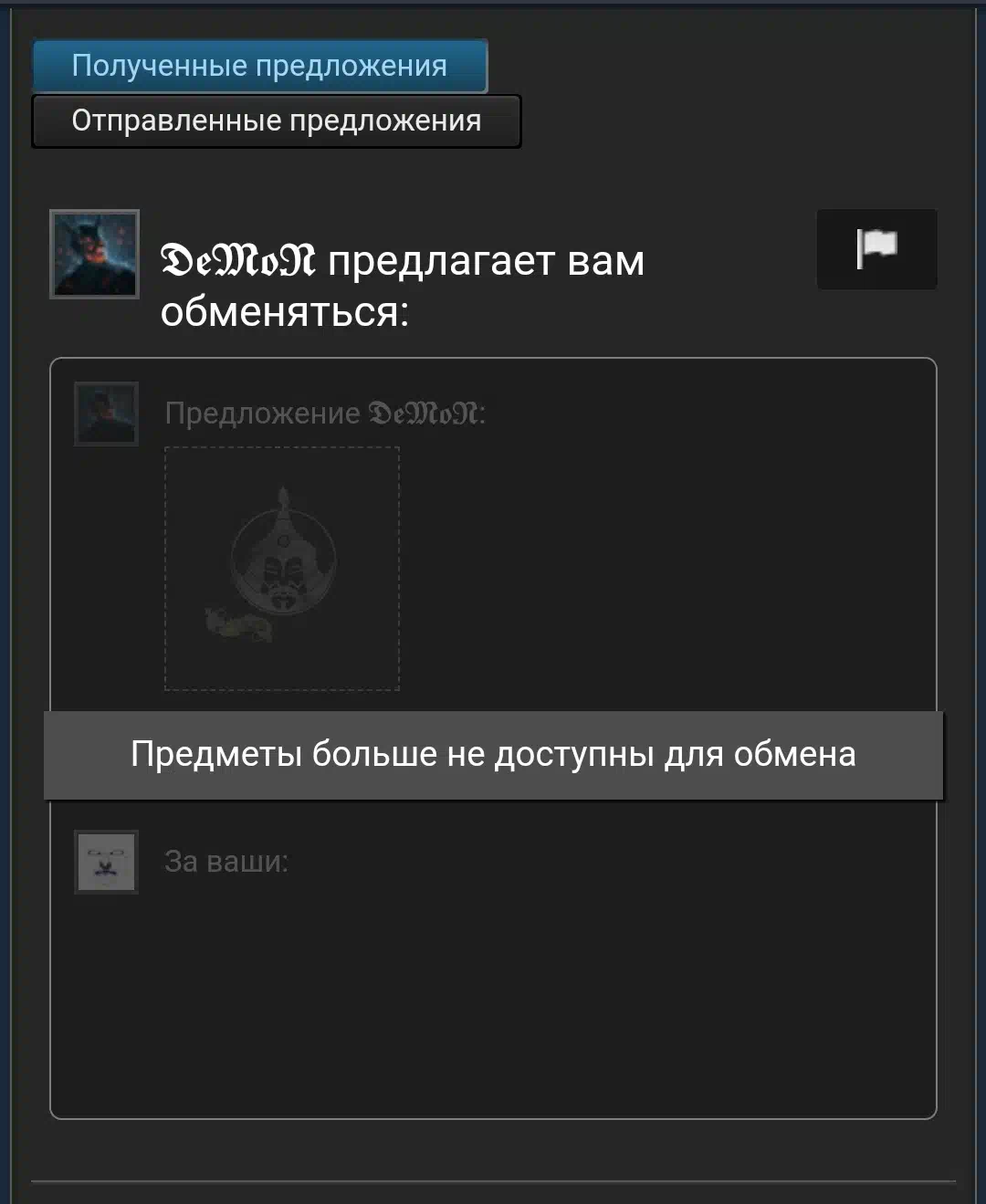Report this trade offer with flag icon
The height and width of the screenshot is (1204, 986).
(876, 249)
